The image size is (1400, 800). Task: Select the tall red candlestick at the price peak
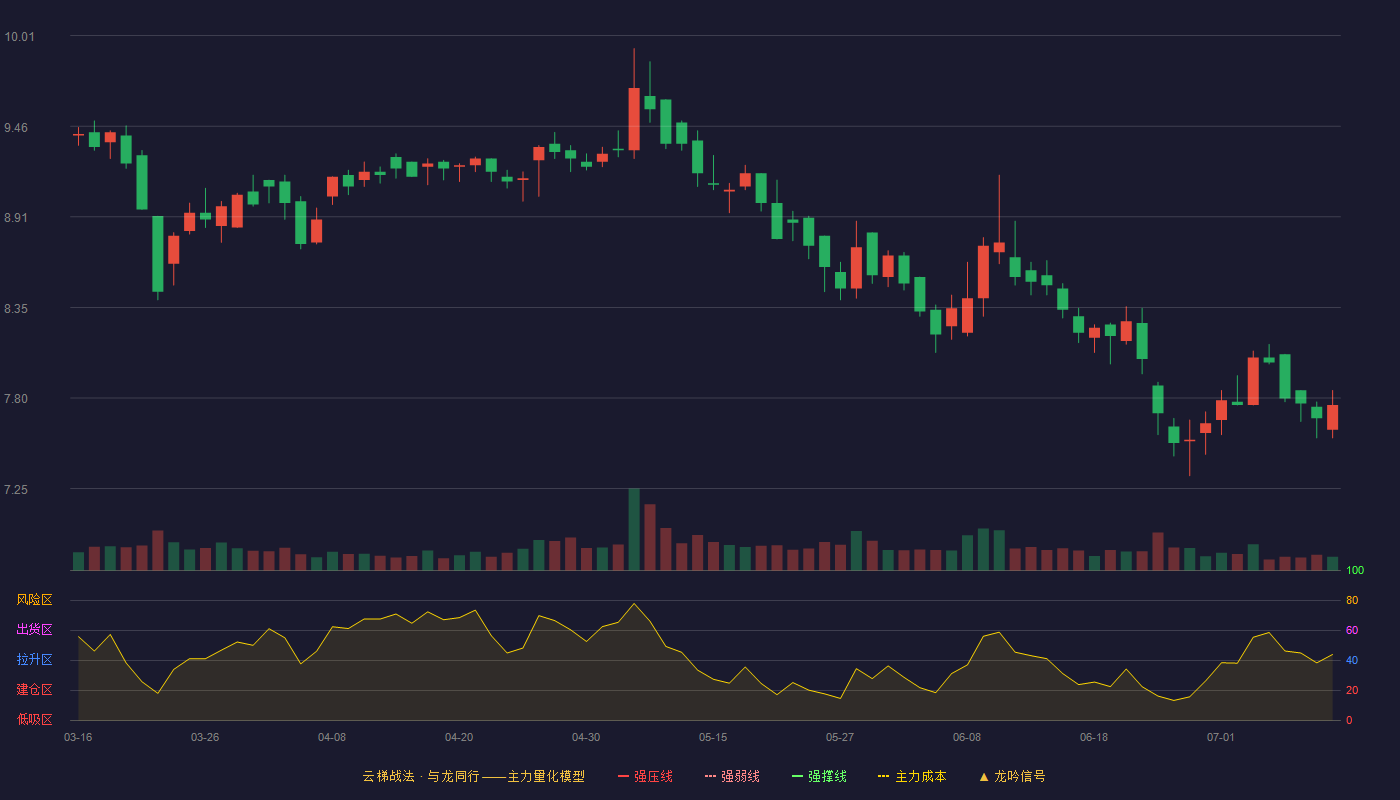634,118
